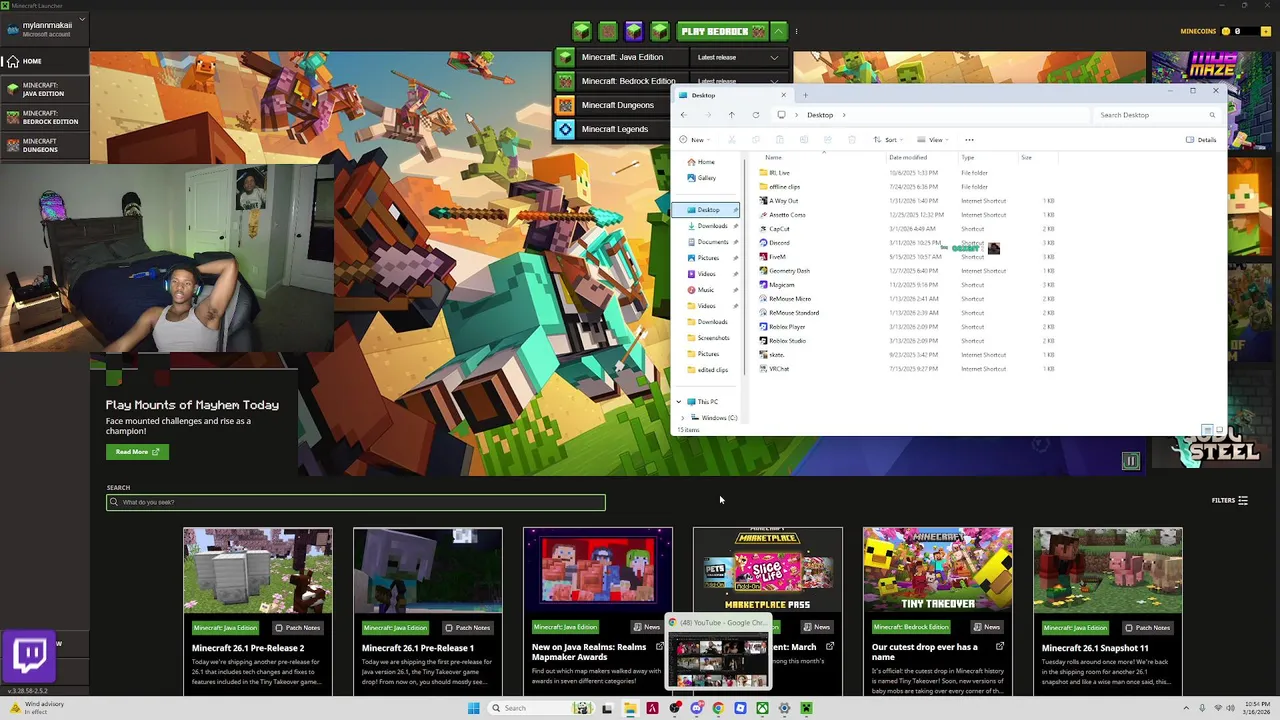Expand the mylannmakaii account menu
The image size is (1280, 720).
[x=46, y=28]
